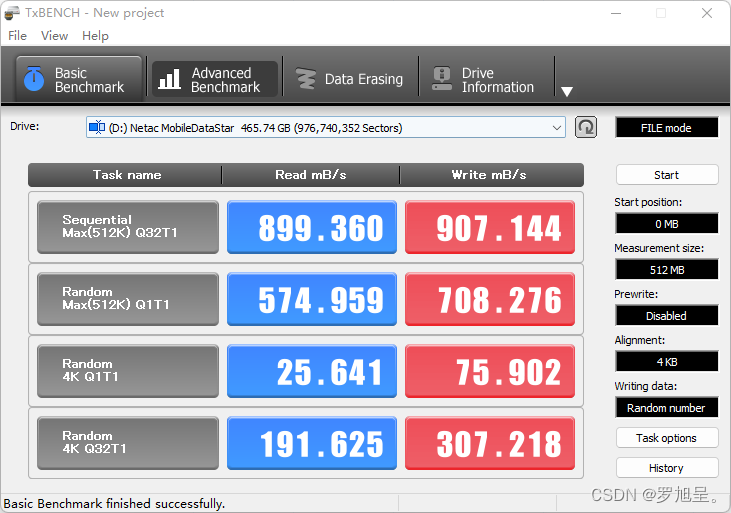Click the Drive Information disk icon
Viewport: 731px width, 513px height.
point(442,79)
